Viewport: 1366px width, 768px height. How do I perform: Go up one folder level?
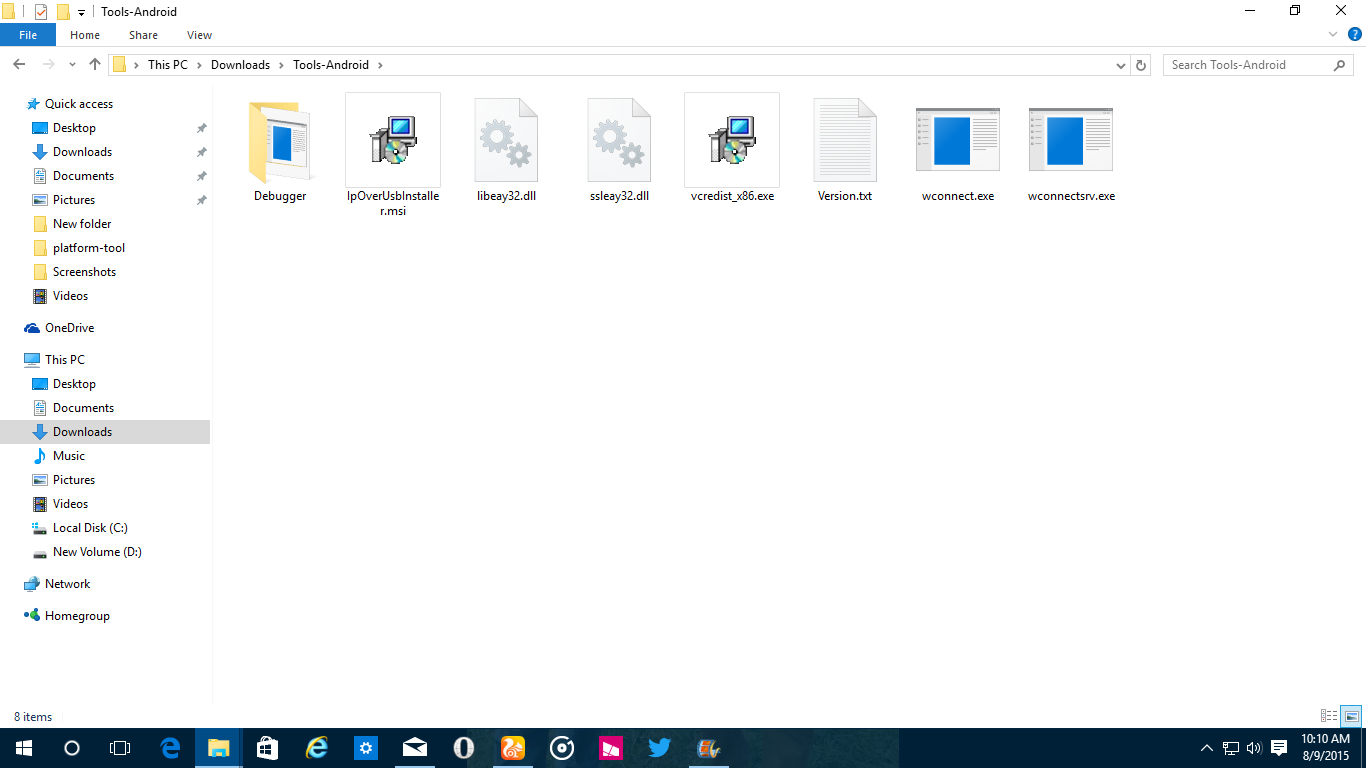pos(95,65)
